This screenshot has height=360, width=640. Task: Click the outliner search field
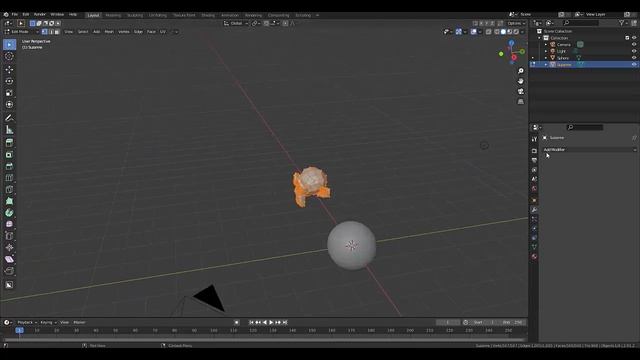tap(580, 23)
